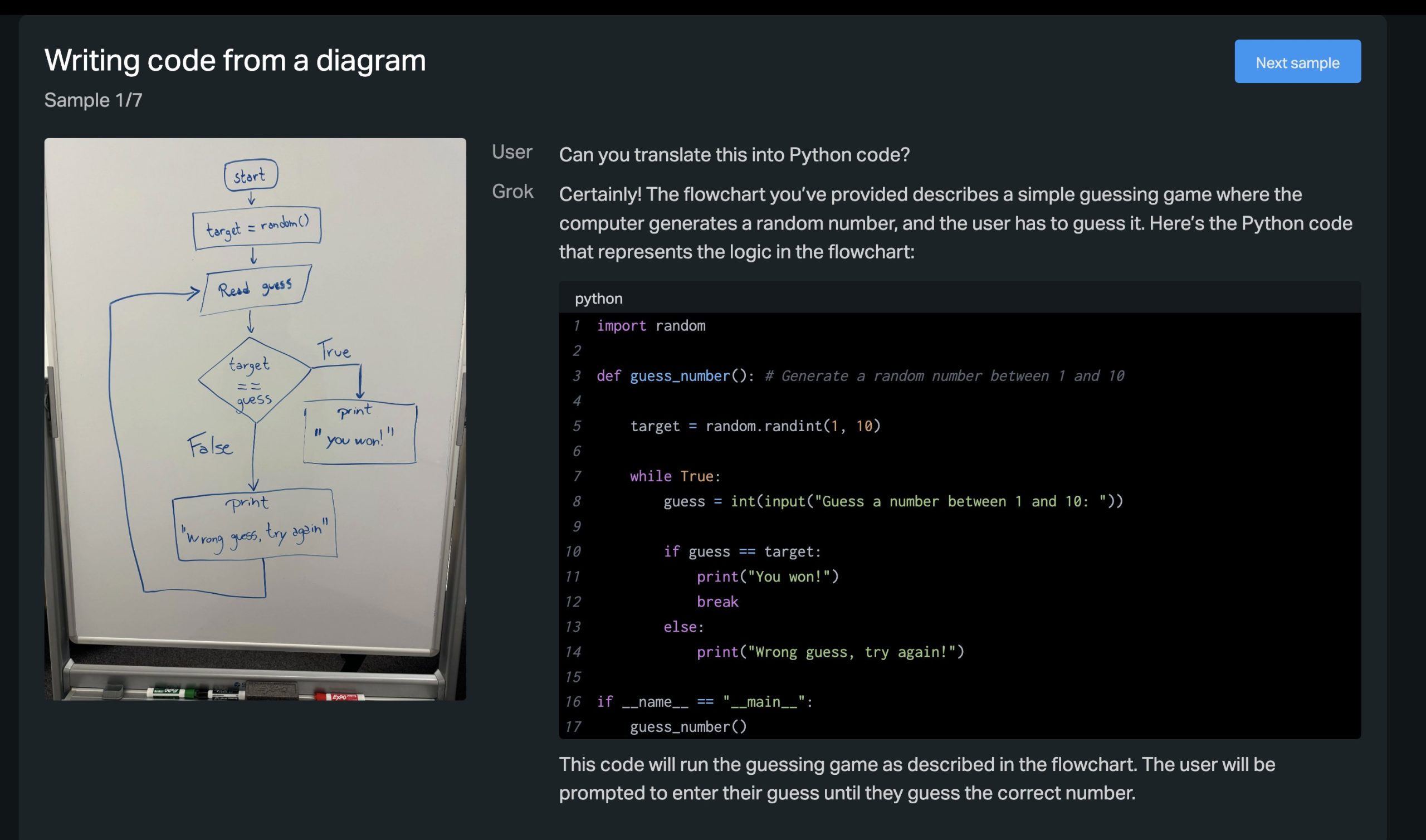Click the Next sample button
The image size is (1426, 840).
click(1297, 62)
